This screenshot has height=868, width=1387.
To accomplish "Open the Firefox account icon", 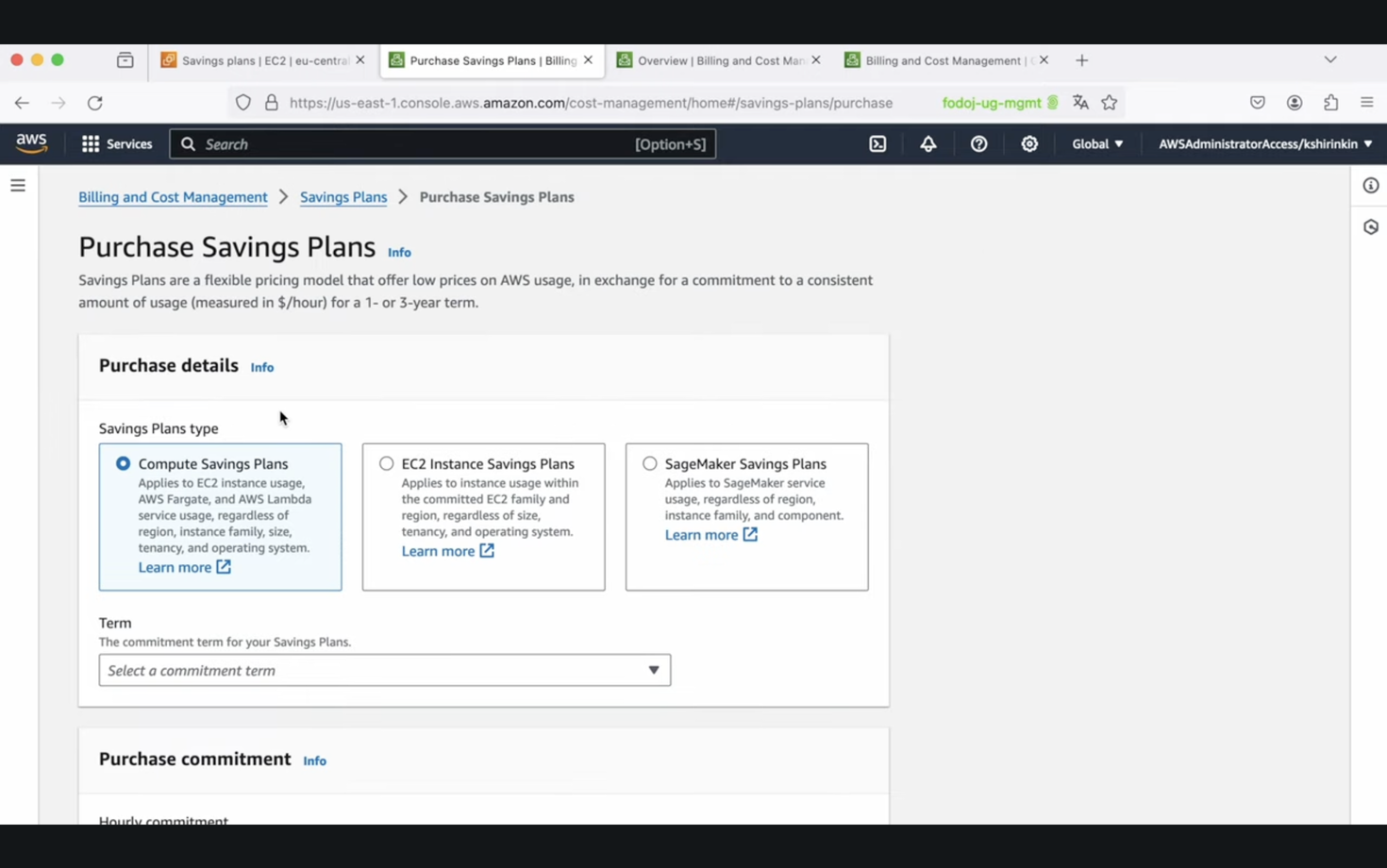I will (1295, 103).
